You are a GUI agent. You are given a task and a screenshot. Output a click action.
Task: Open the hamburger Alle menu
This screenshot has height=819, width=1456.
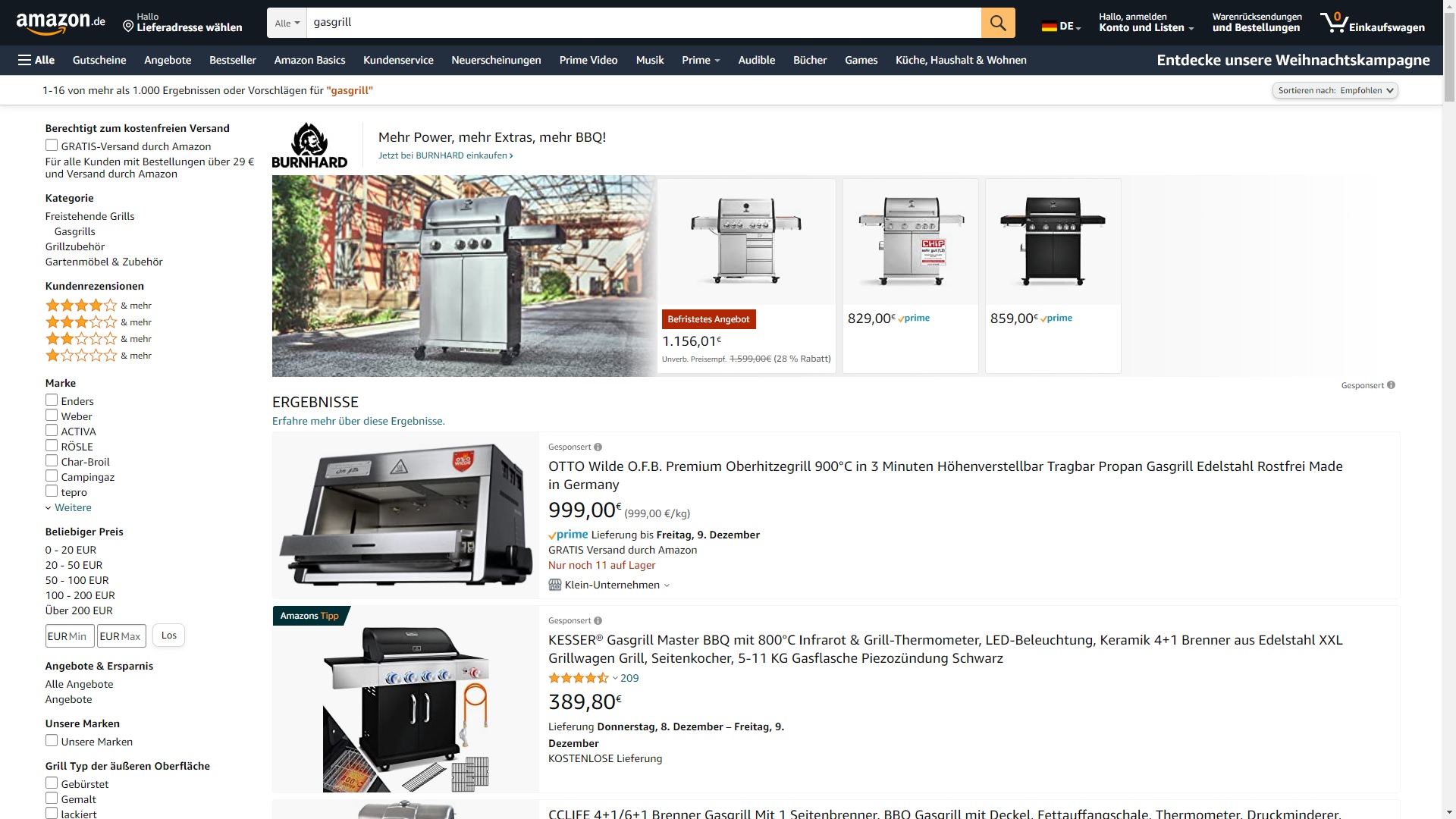click(x=36, y=60)
